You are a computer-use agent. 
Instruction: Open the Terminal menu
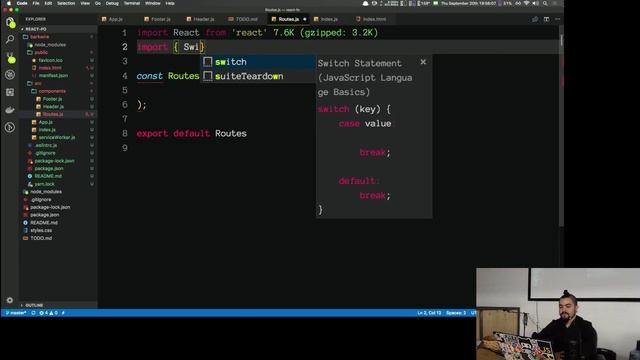pyautogui.click(x=132, y=3)
